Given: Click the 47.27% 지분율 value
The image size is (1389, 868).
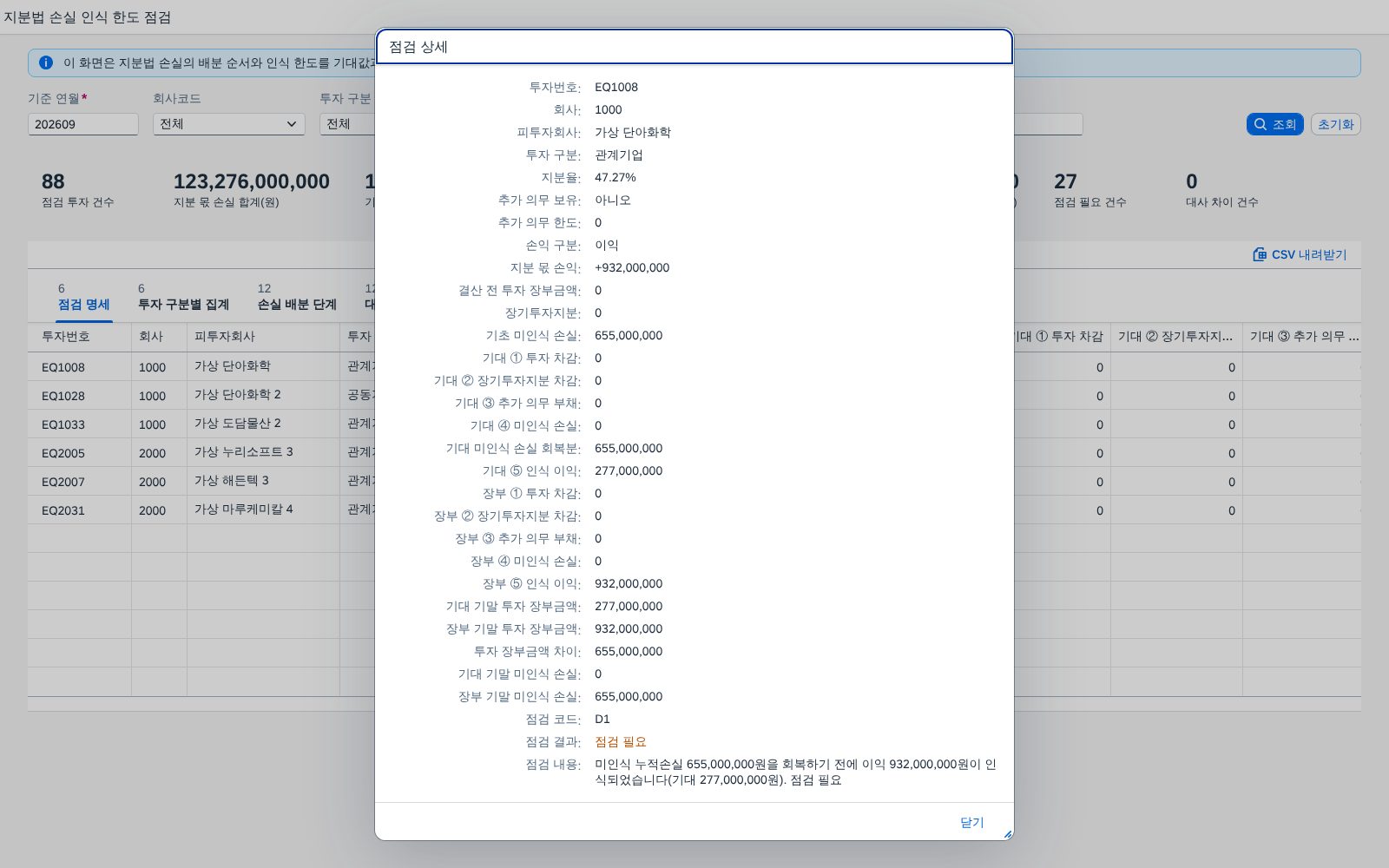Looking at the screenshot, I should (616, 177).
